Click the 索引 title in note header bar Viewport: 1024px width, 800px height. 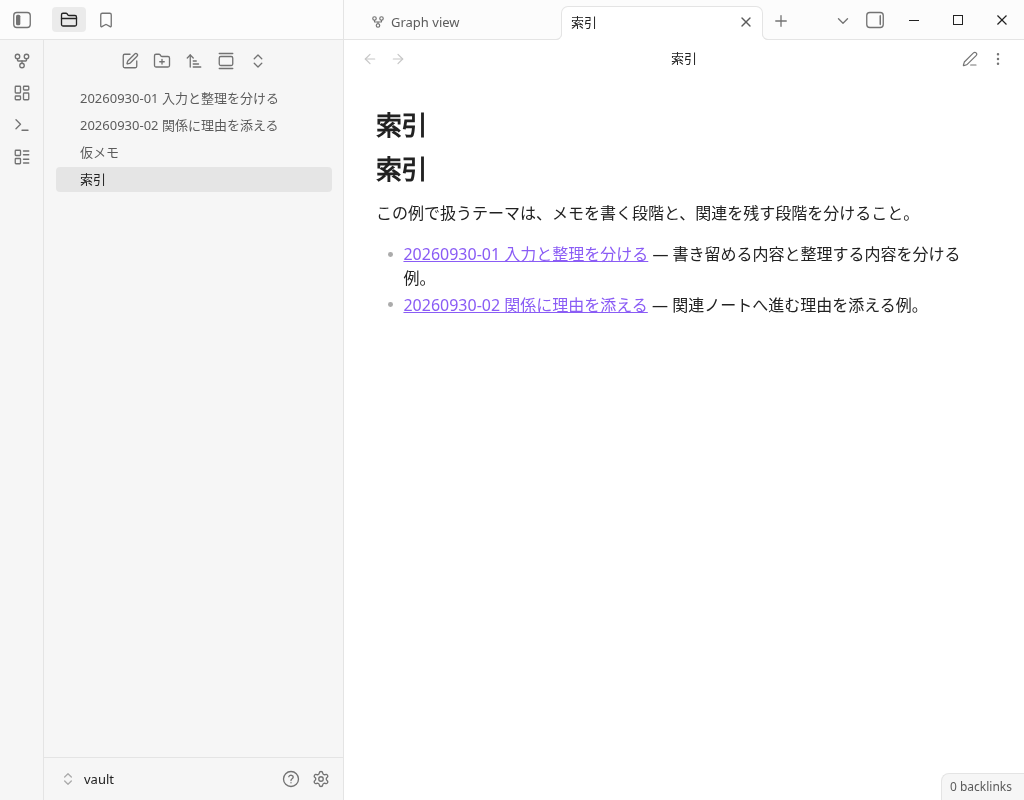[x=684, y=59]
